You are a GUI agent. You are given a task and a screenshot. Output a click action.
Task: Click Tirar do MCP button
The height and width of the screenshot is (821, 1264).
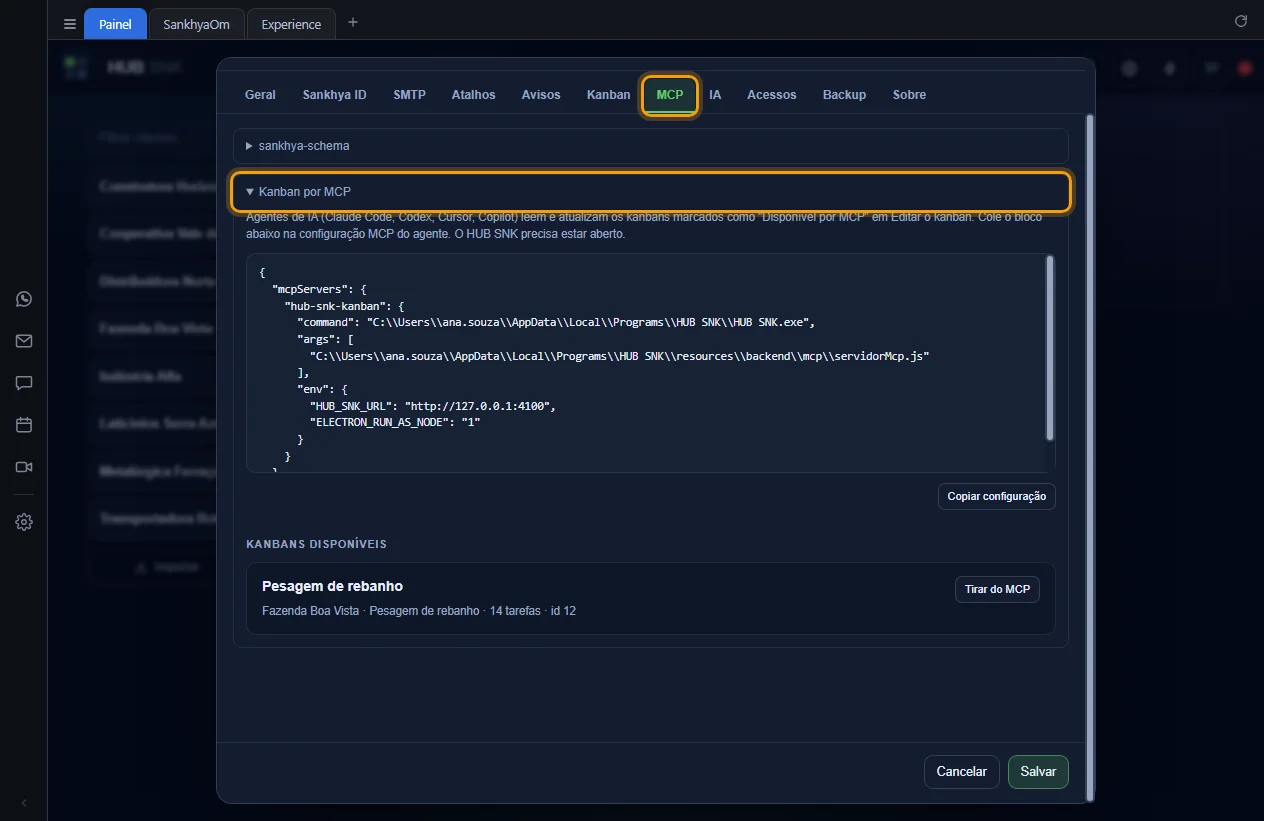point(997,590)
